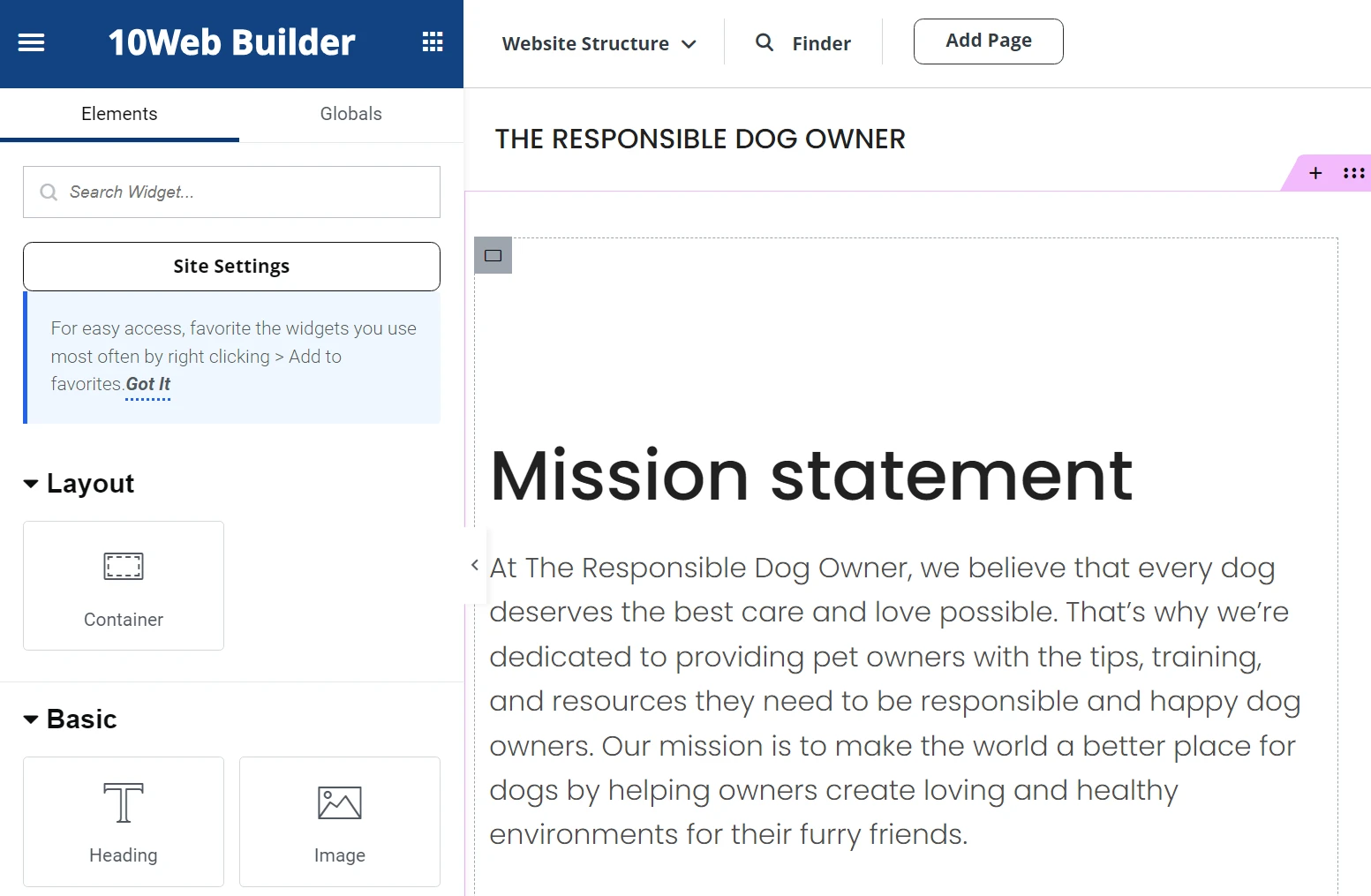Click the Add Page button
The width and height of the screenshot is (1371, 896).
tap(989, 41)
